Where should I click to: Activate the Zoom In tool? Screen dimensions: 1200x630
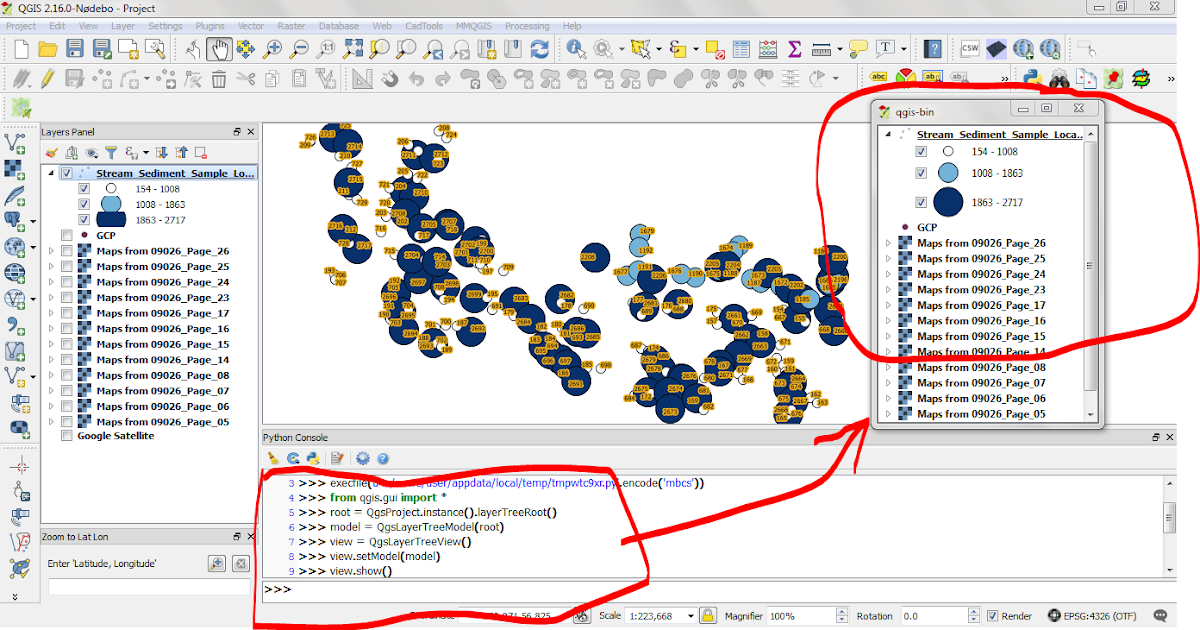tap(273, 48)
